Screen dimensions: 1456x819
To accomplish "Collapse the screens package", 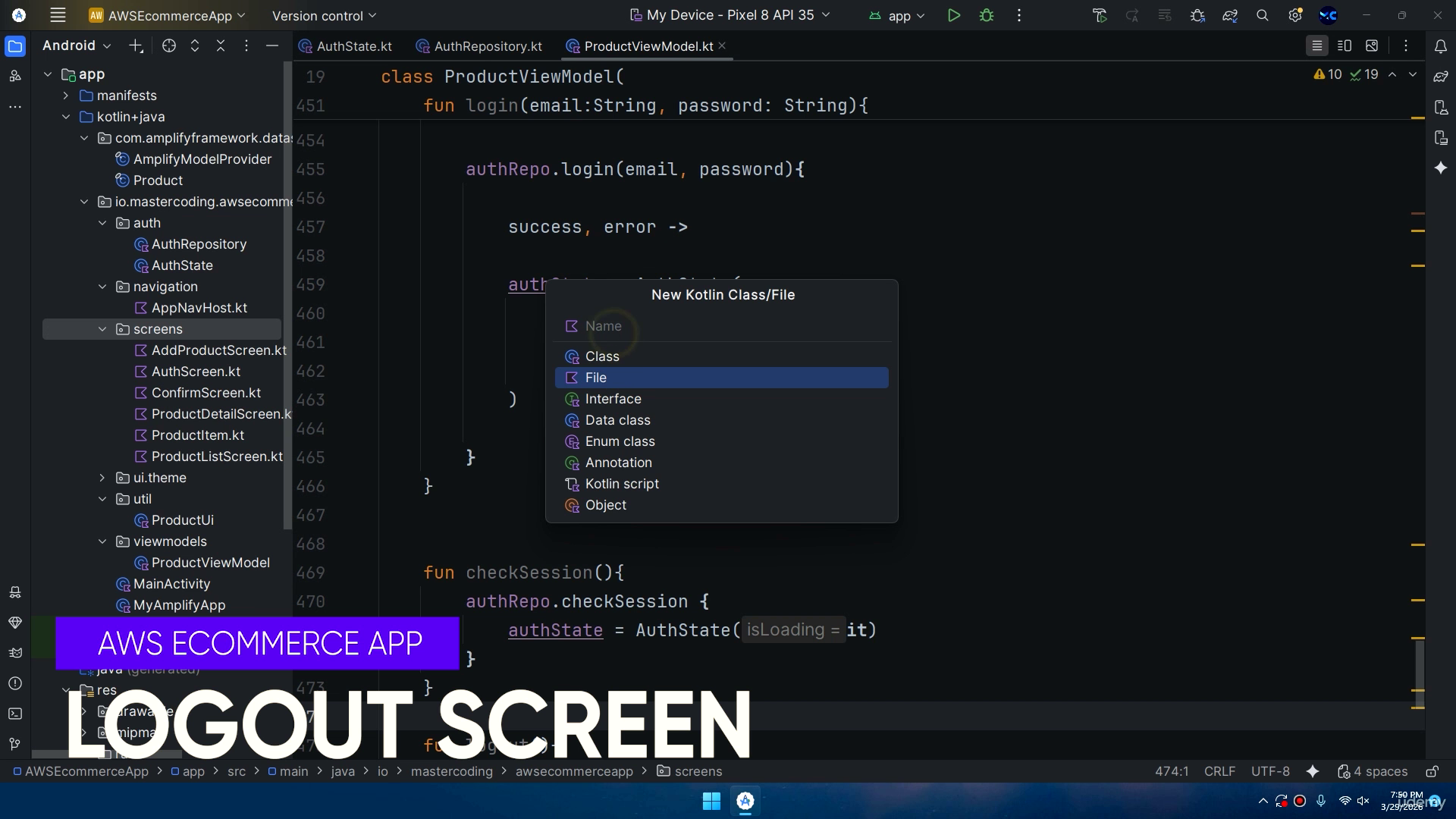I will (x=102, y=329).
